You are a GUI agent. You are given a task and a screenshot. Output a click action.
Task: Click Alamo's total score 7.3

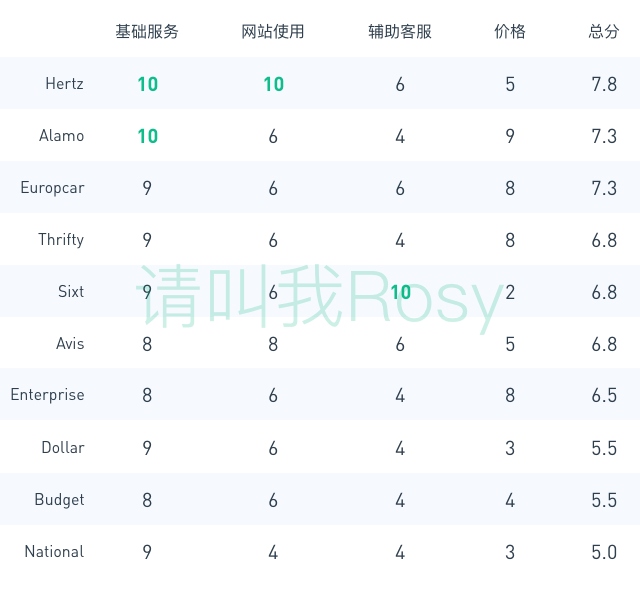pos(604,136)
